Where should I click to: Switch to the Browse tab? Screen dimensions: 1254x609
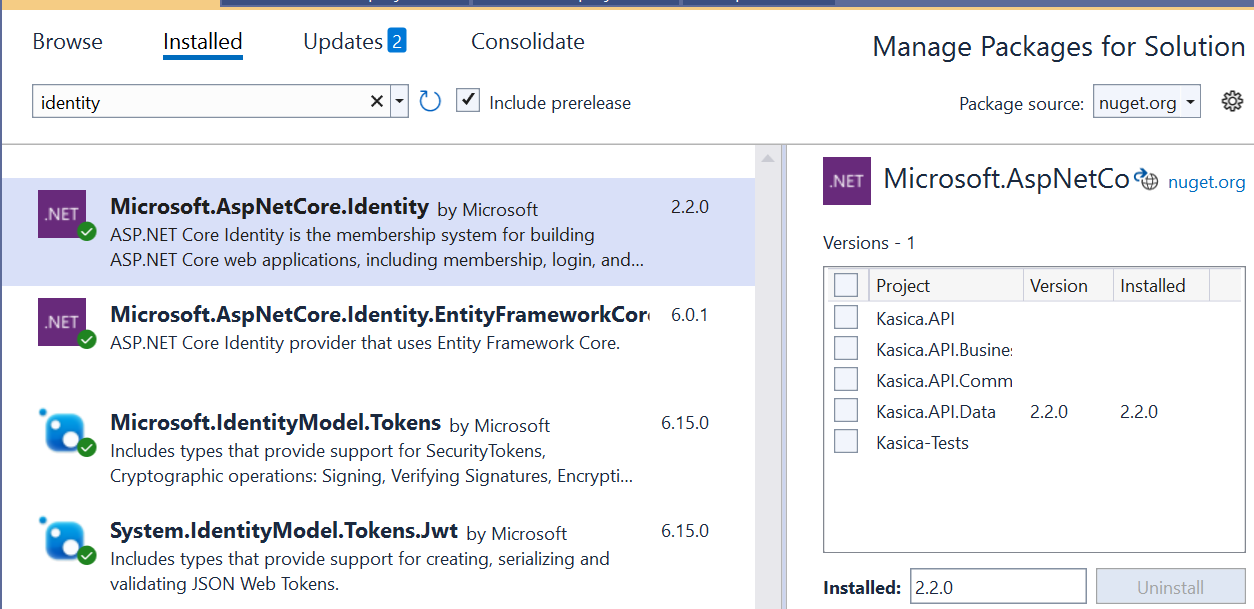[68, 42]
